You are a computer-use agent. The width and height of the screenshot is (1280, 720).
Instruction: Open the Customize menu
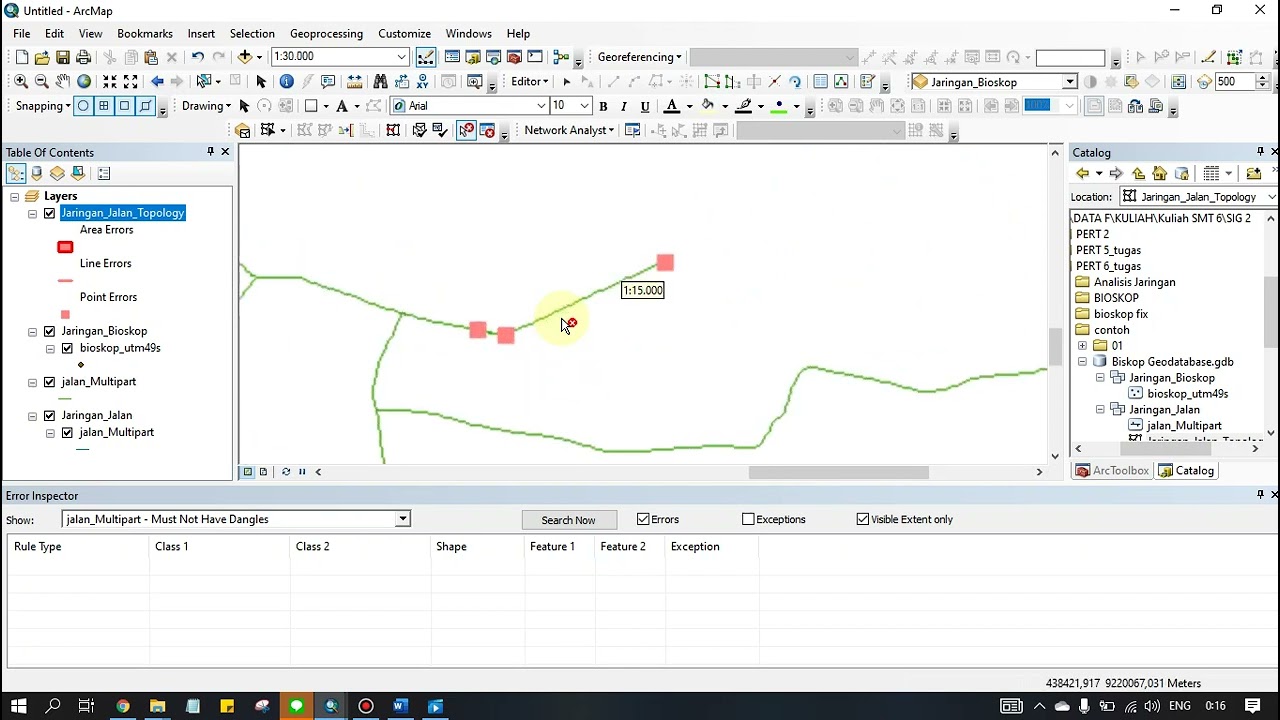404,33
